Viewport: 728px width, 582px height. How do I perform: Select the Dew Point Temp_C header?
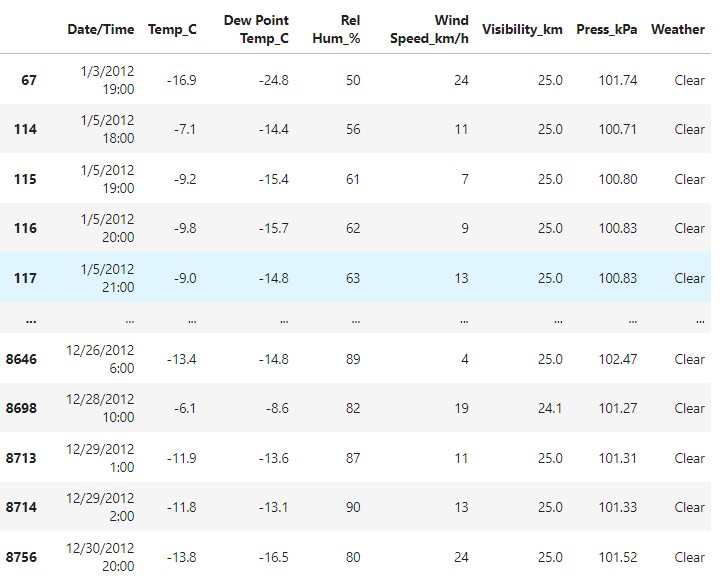(256, 29)
